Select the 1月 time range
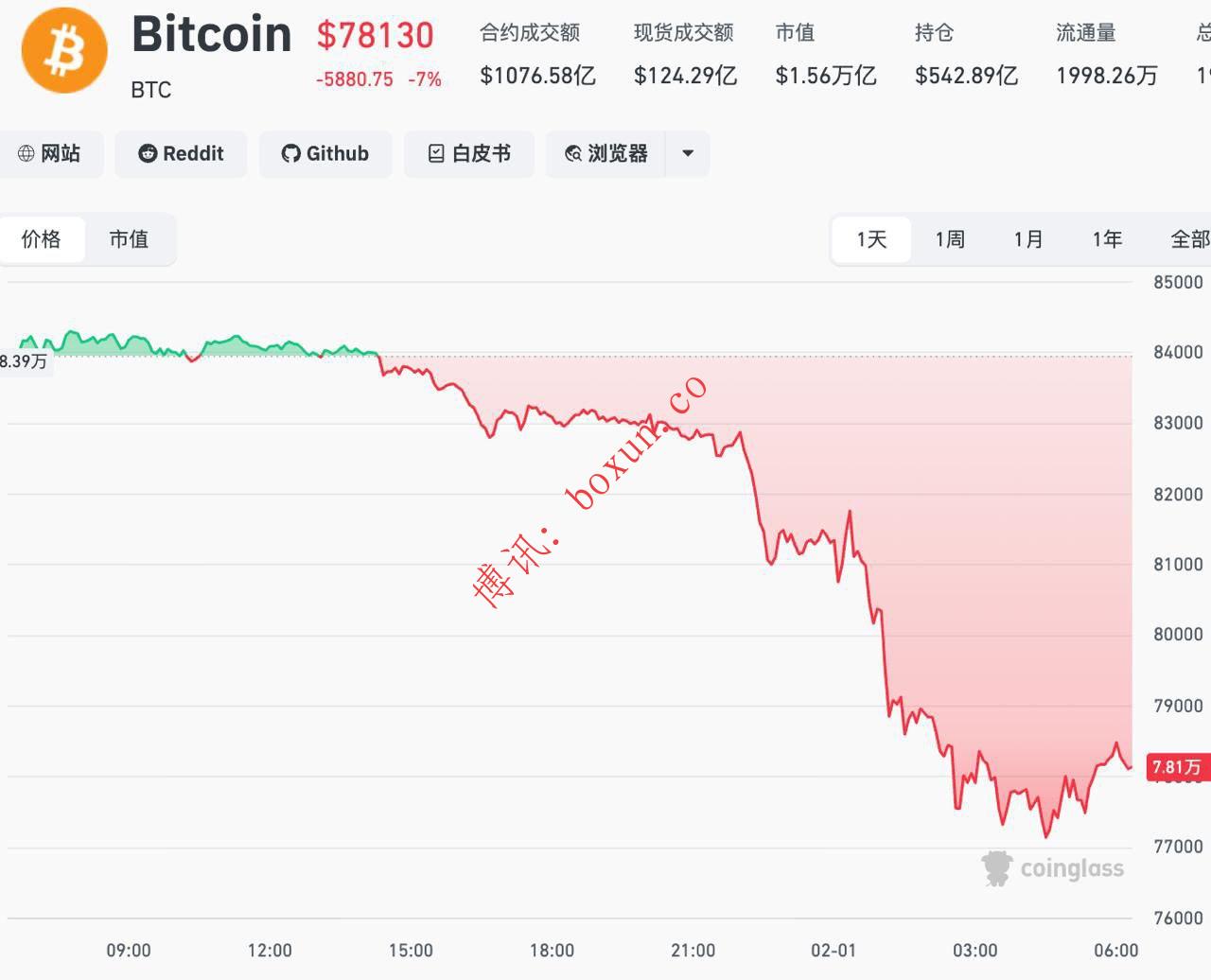Screen dimensions: 1211x980 click(x=1028, y=239)
